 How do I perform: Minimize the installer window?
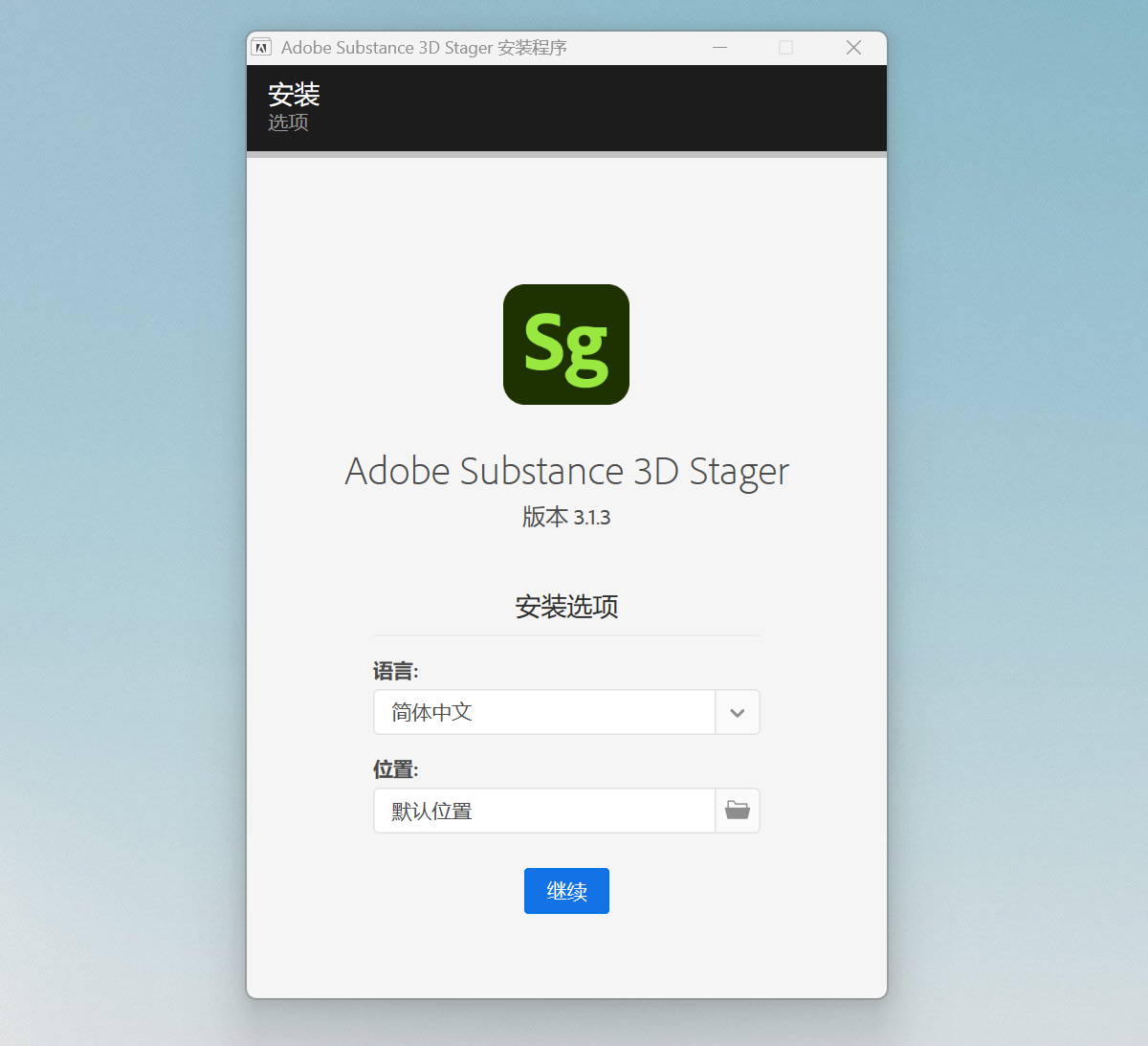[720, 48]
